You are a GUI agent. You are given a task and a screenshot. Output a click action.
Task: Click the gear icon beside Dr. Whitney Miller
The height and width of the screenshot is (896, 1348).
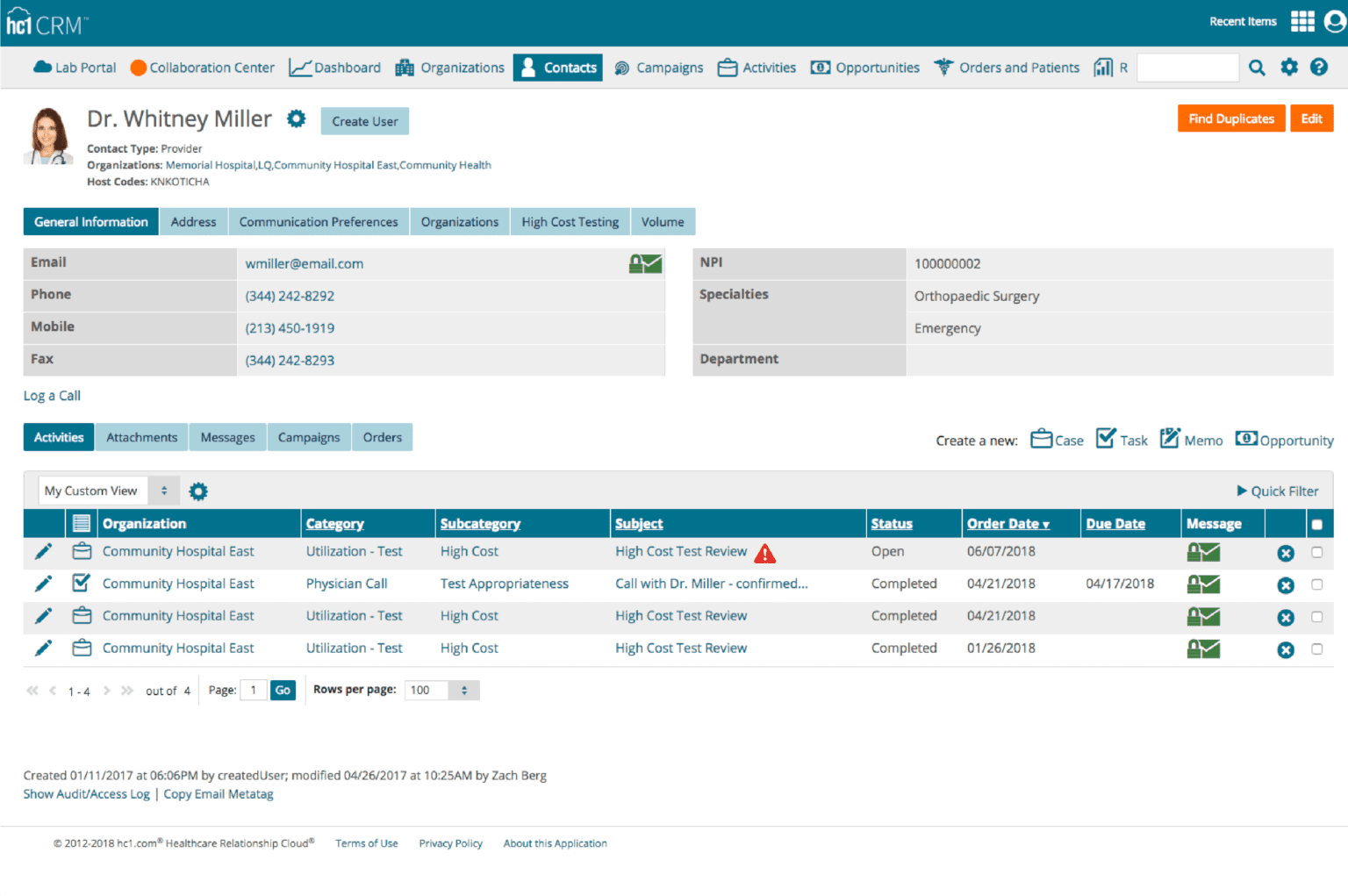click(x=297, y=119)
